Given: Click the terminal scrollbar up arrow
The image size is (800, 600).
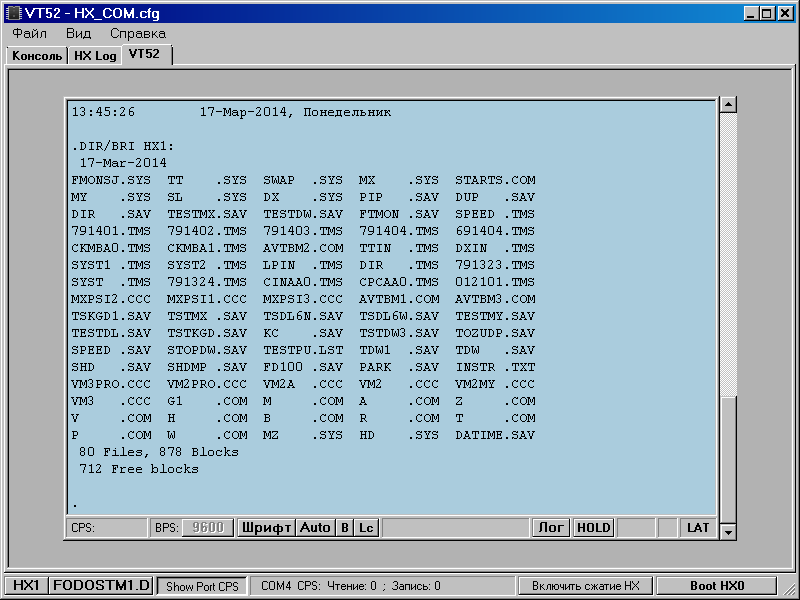Looking at the screenshot, I should [728, 105].
